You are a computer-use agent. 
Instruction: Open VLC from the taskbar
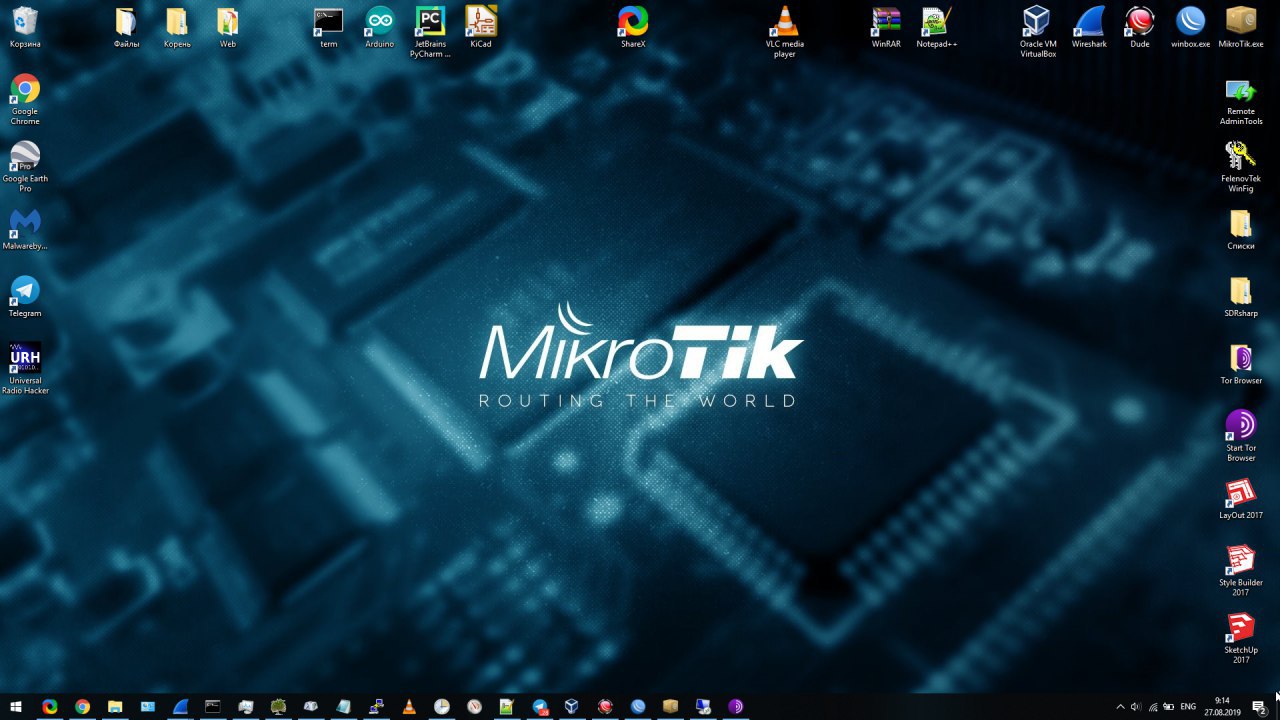tap(408, 706)
